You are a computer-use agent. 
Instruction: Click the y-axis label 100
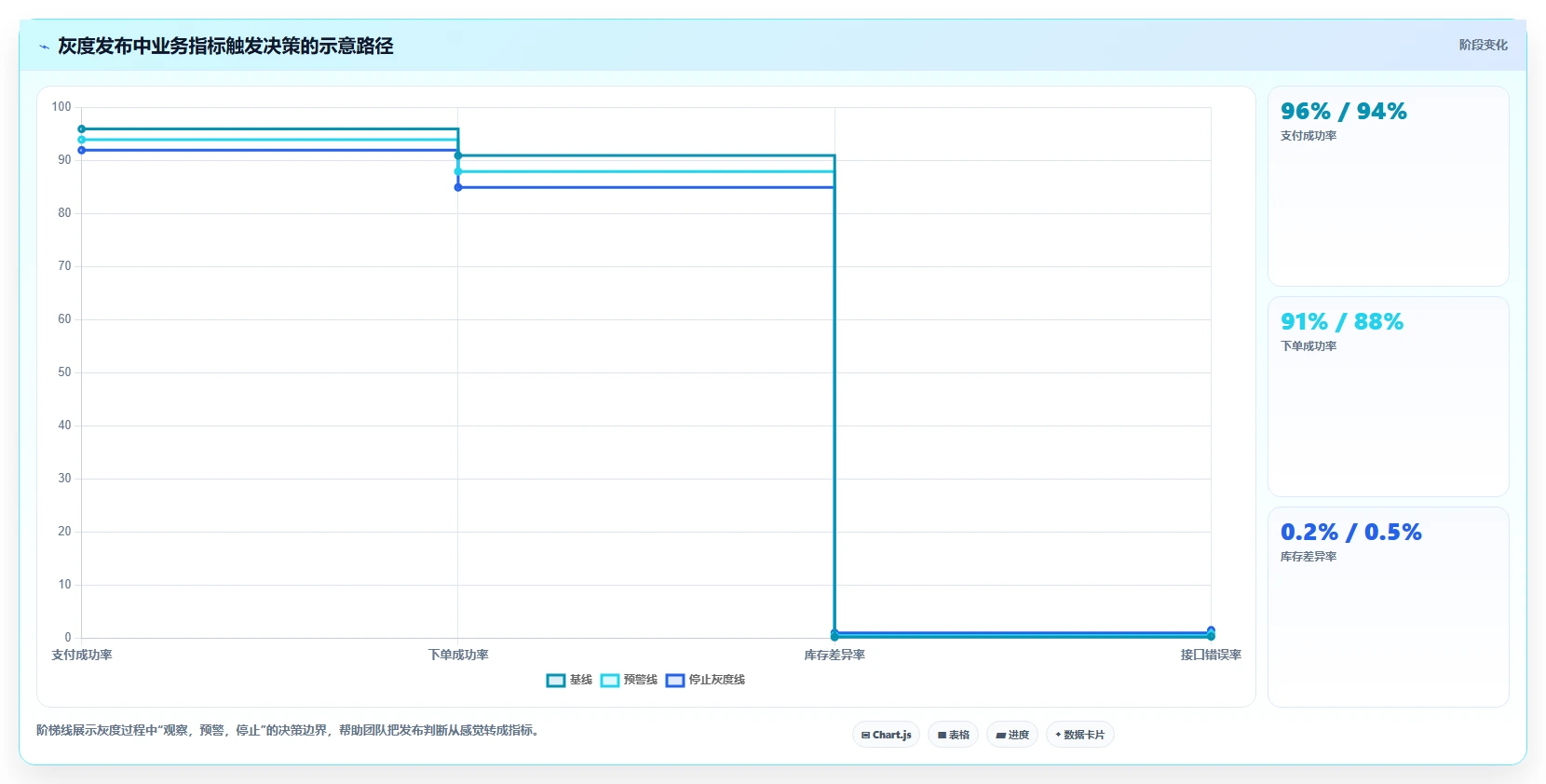pos(61,107)
